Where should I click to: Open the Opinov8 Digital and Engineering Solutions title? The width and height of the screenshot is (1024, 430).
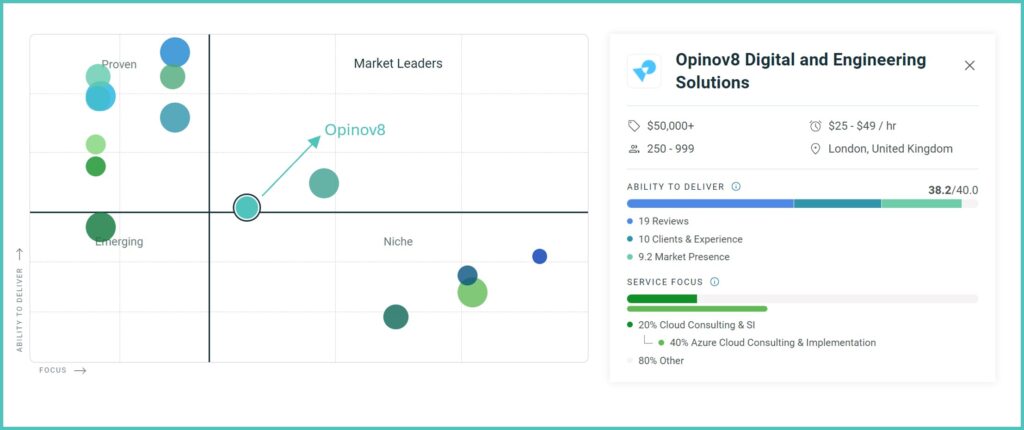(x=800, y=71)
